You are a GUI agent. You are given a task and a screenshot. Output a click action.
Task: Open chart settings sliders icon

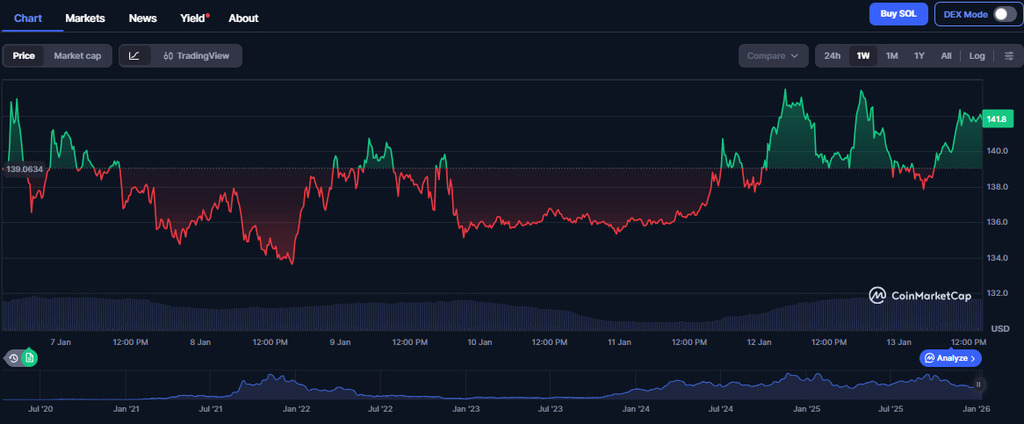1009,56
